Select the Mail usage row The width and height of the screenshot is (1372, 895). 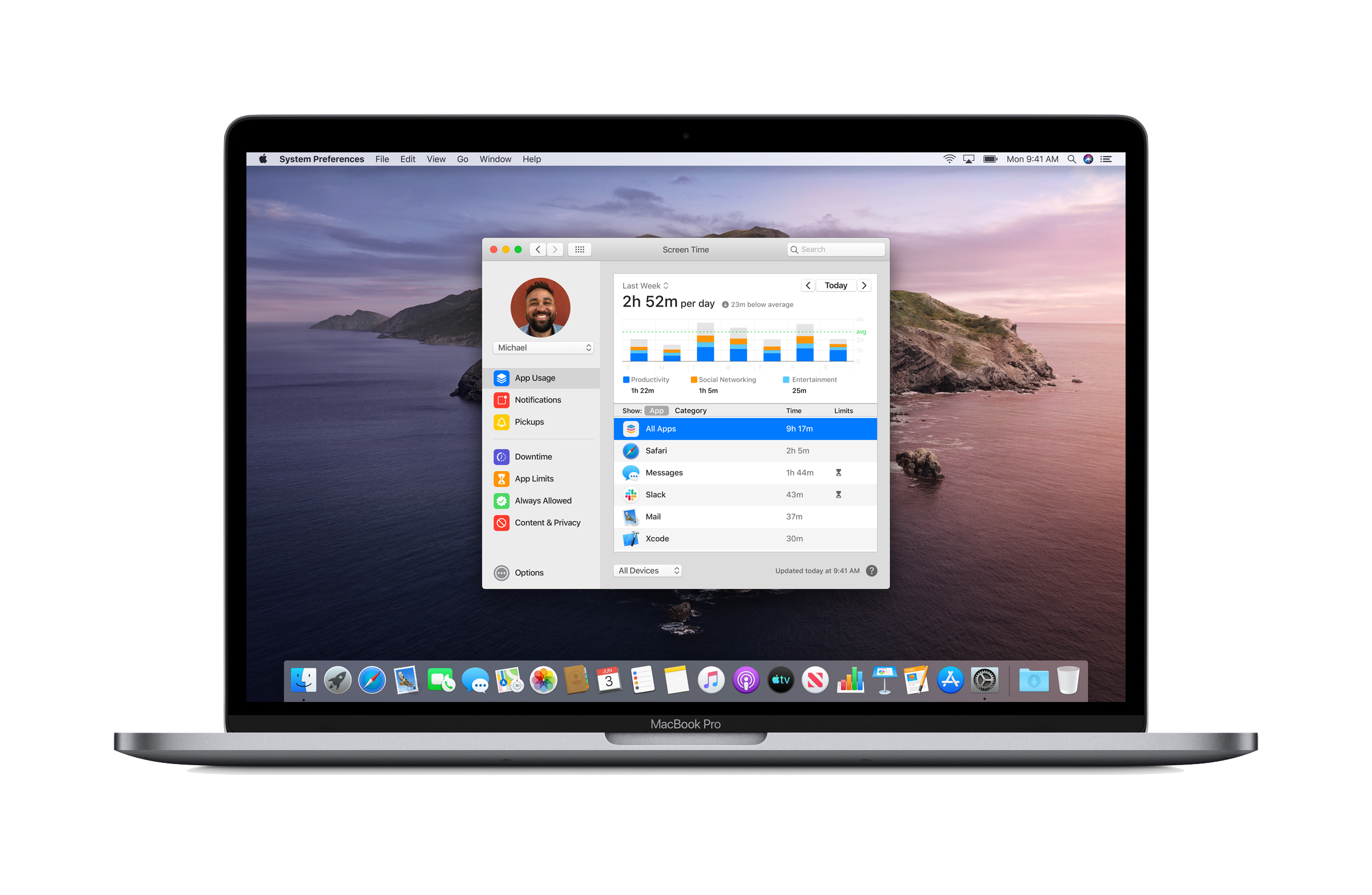745,517
